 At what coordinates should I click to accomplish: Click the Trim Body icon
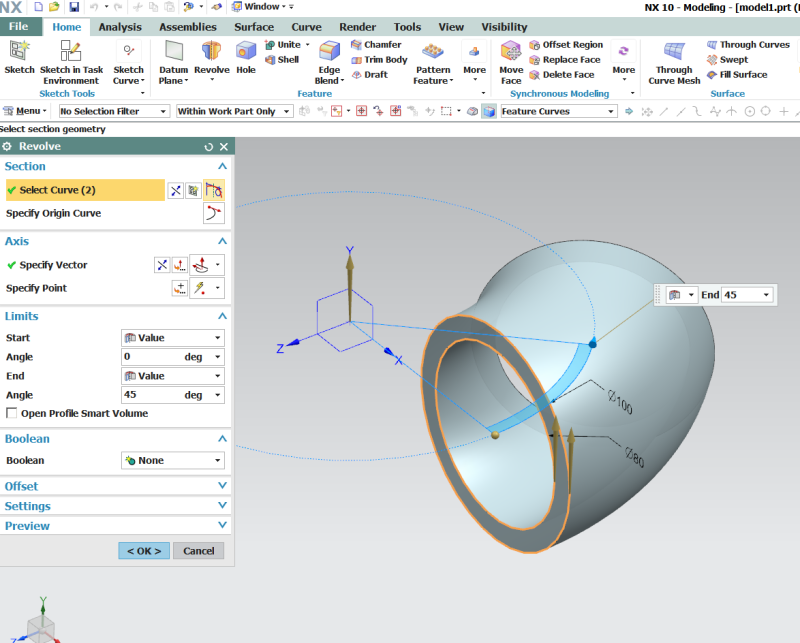(x=356, y=60)
